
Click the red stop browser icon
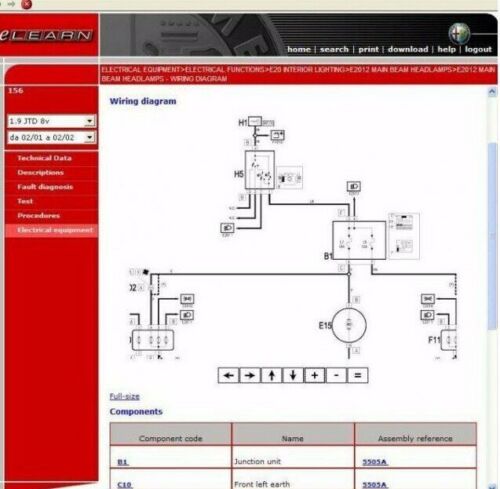click(26, 4)
